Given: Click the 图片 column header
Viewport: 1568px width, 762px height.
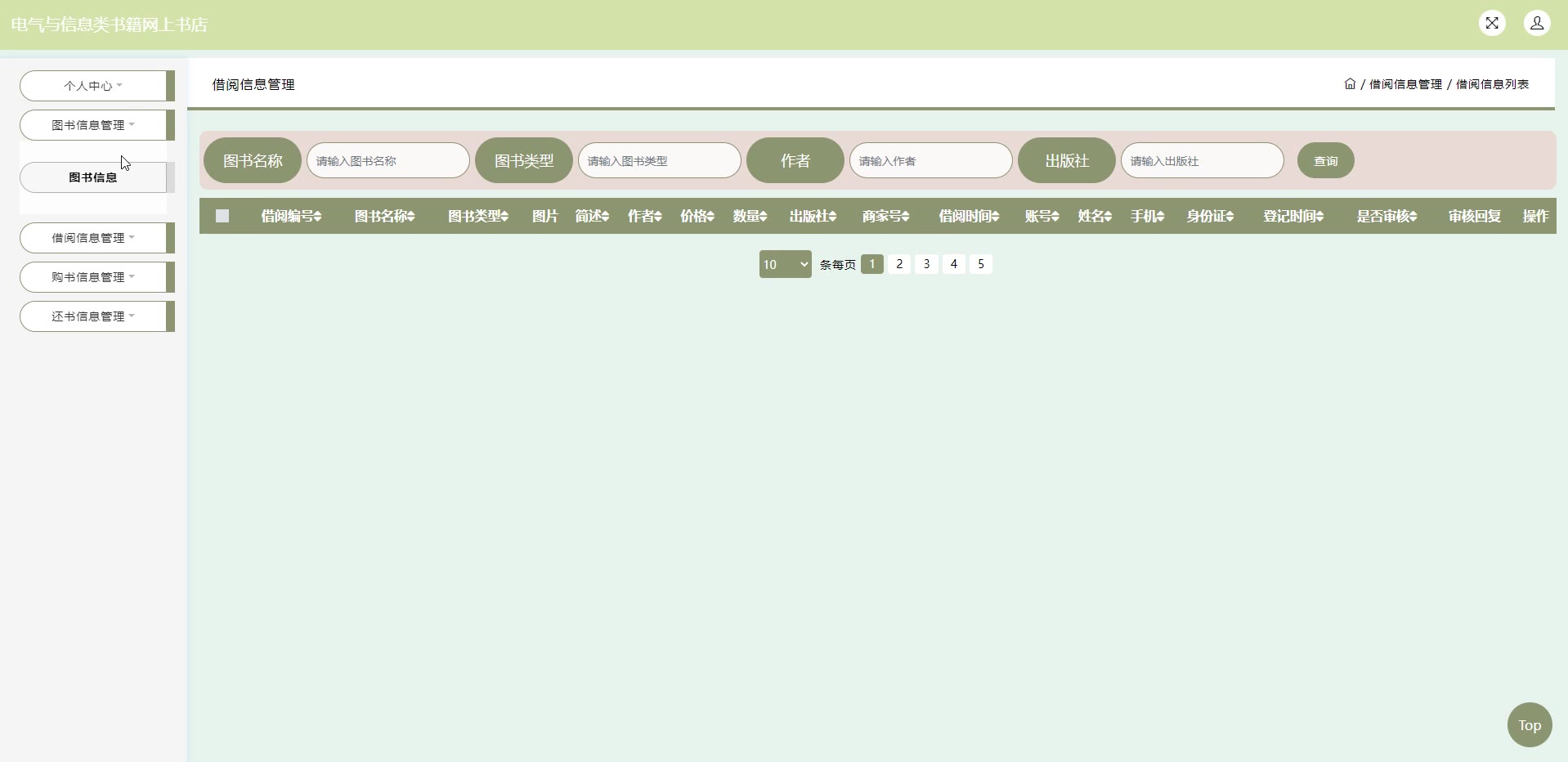Looking at the screenshot, I should [544, 217].
